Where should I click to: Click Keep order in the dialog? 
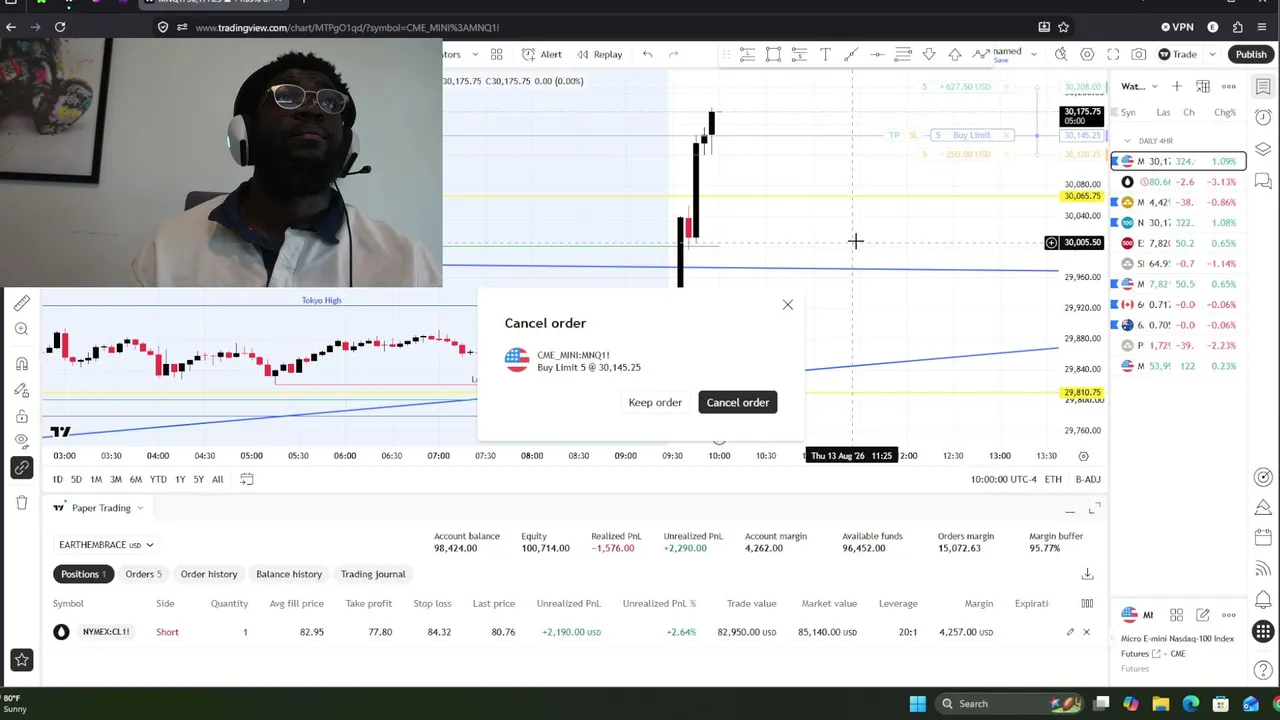coord(655,402)
